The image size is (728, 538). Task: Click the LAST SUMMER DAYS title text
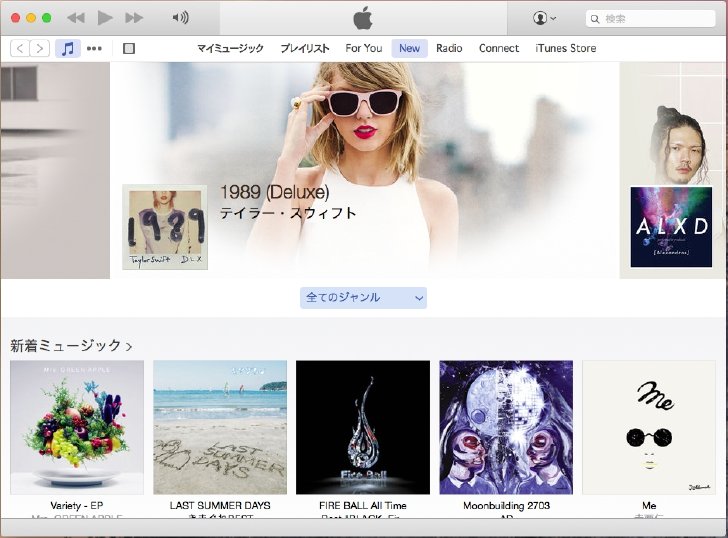point(220,506)
